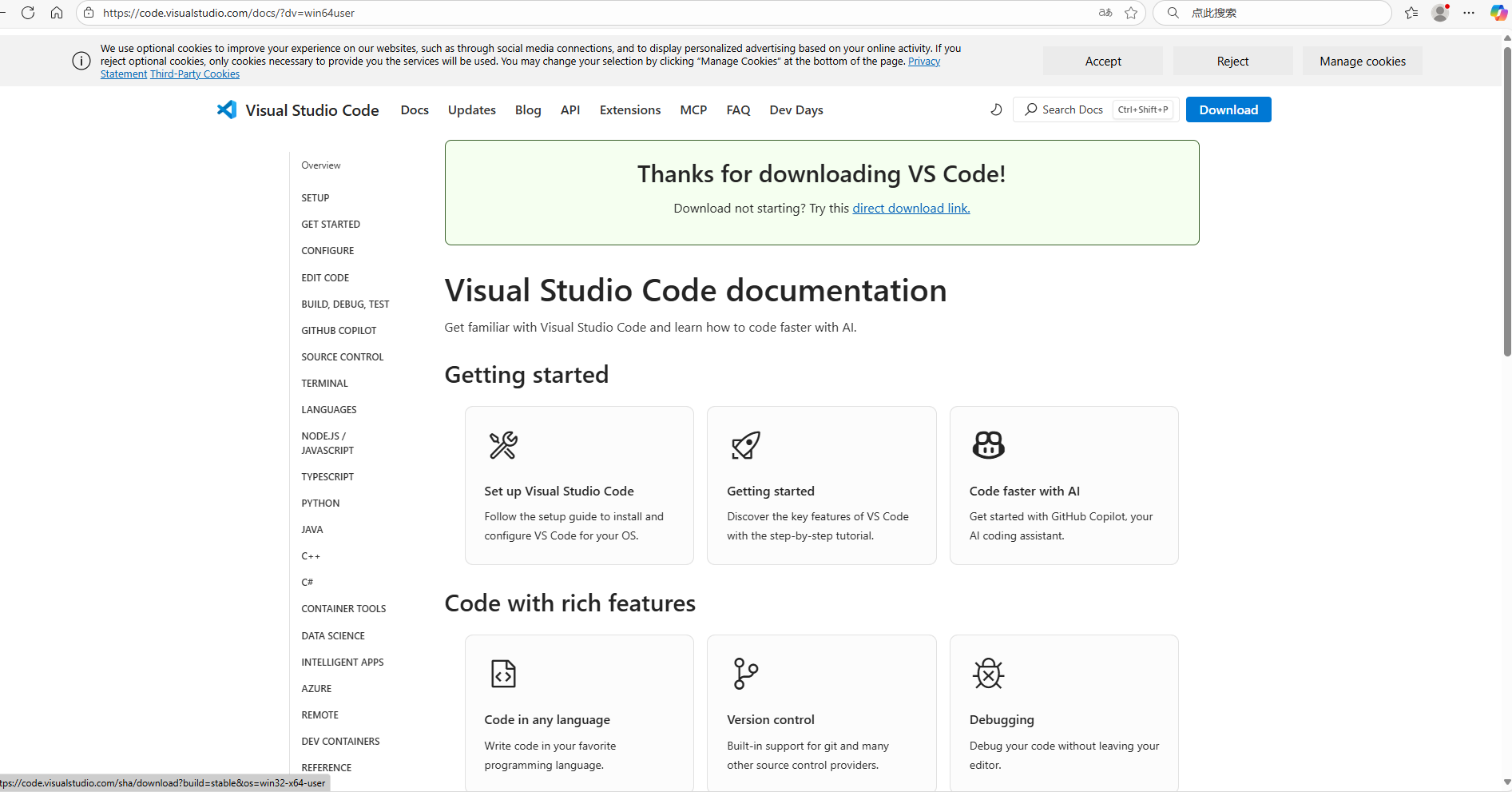The image size is (1512, 792).
Task: Click the browser search box magnifier
Action: [1173, 13]
